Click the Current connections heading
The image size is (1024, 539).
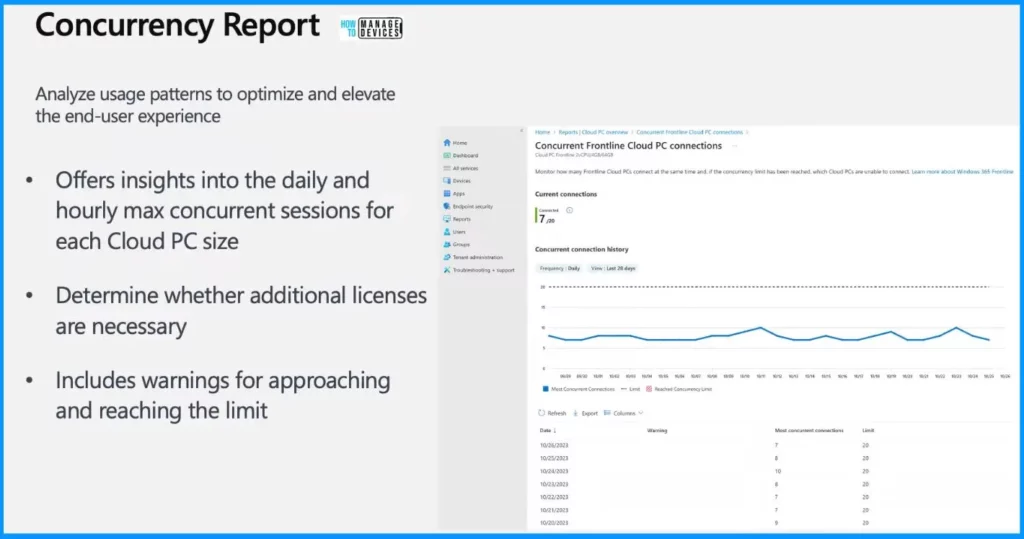566,194
